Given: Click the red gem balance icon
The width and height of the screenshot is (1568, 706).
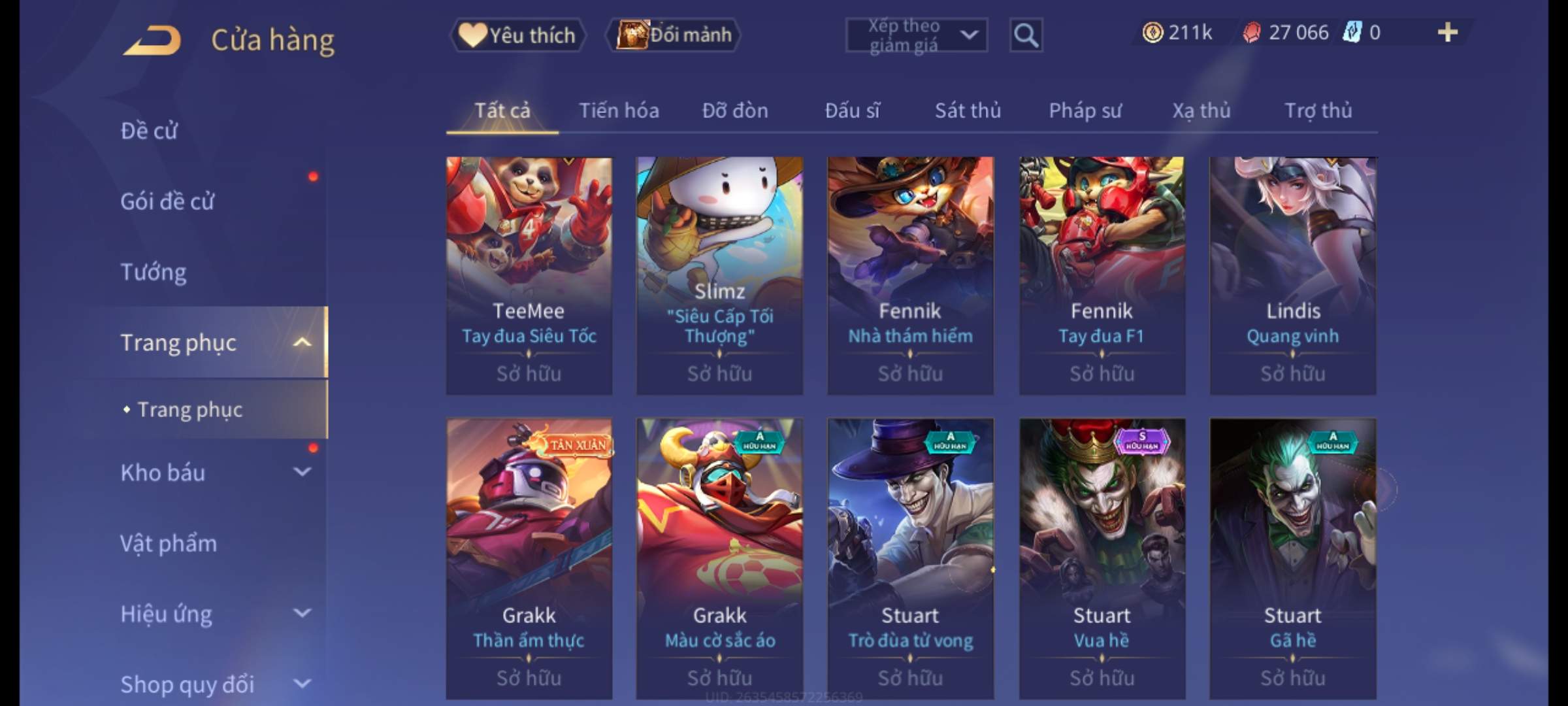Looking at the screenshot, I should pos(1251,33).
